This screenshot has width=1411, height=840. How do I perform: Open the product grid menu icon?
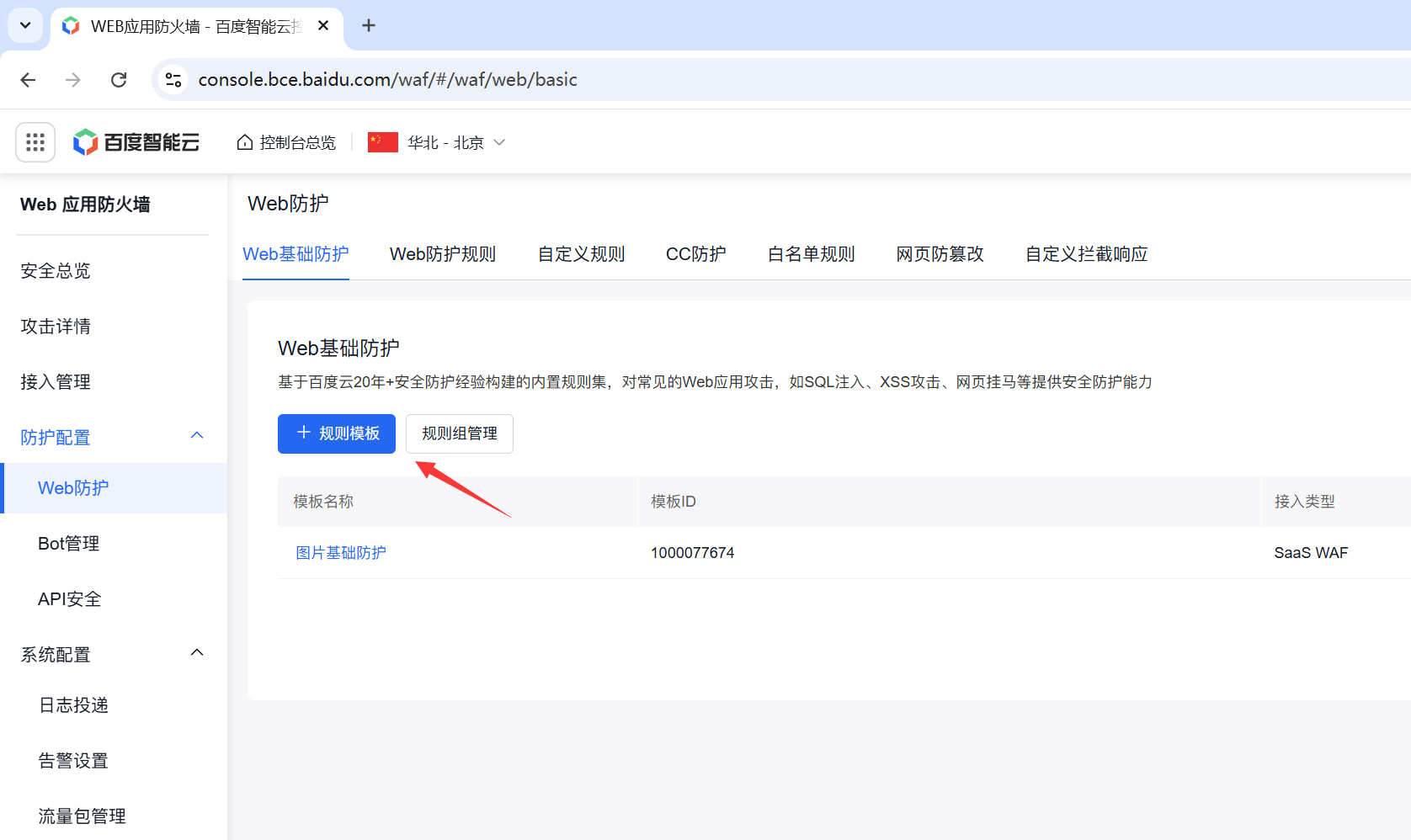point(35,141)
